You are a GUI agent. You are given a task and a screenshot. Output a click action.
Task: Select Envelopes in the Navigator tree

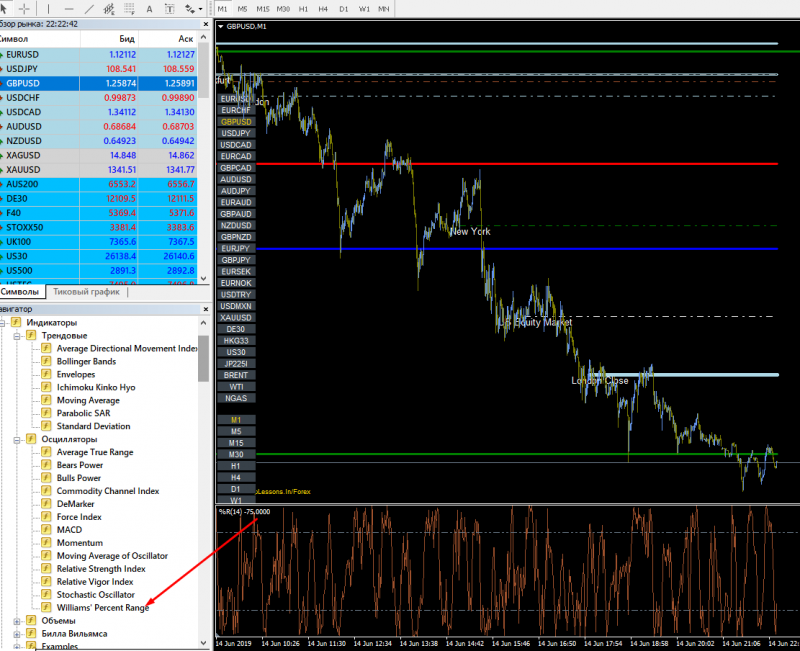tap(76, 374)
